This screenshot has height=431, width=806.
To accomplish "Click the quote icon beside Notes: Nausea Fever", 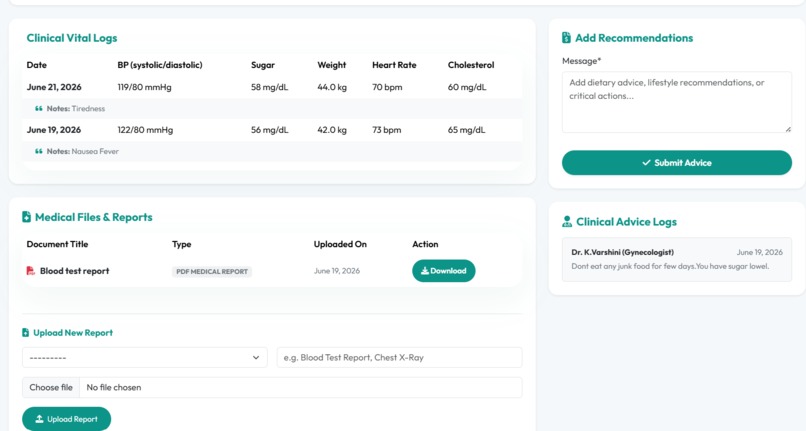I will [39, 151].
